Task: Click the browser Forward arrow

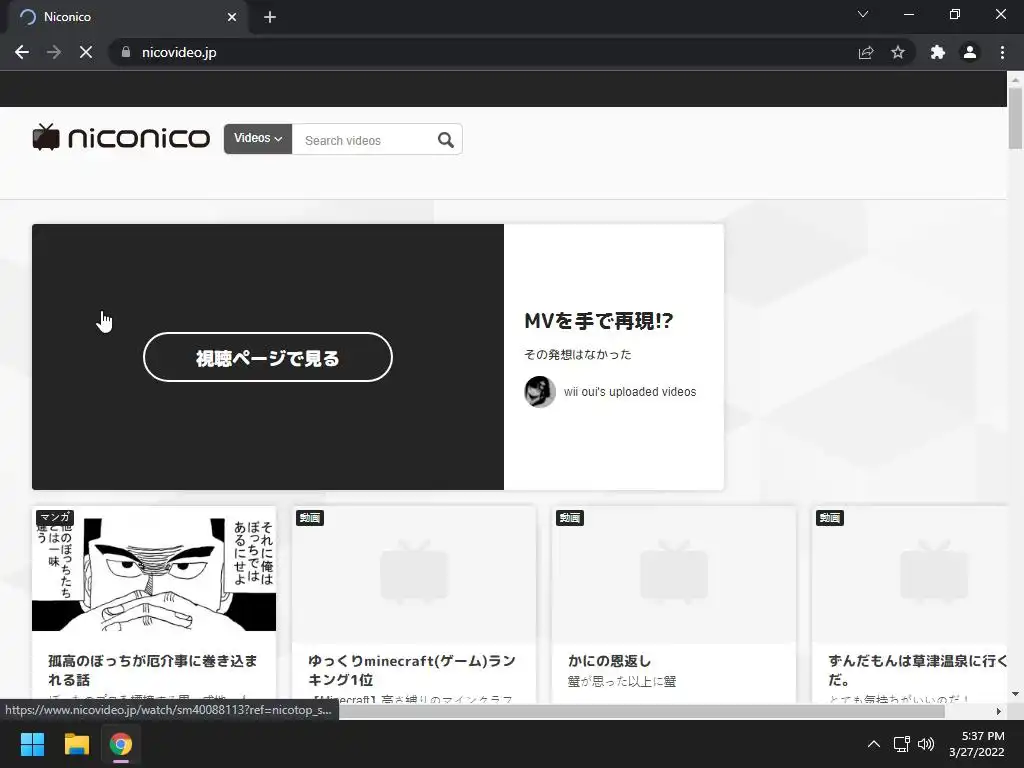Action: (54, 52)
